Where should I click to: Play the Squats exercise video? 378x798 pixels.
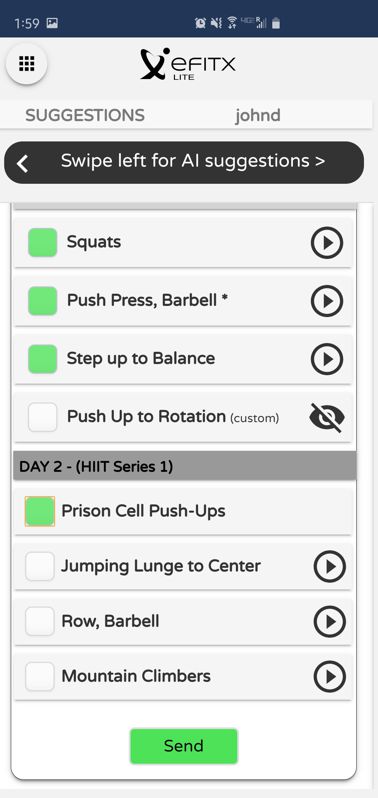click(x=327, y=243)
